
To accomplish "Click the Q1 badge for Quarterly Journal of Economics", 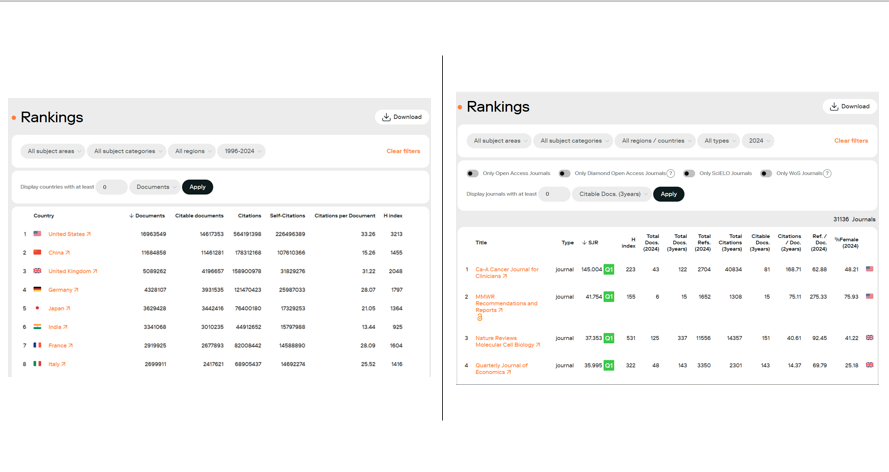I will coord(608,366).
